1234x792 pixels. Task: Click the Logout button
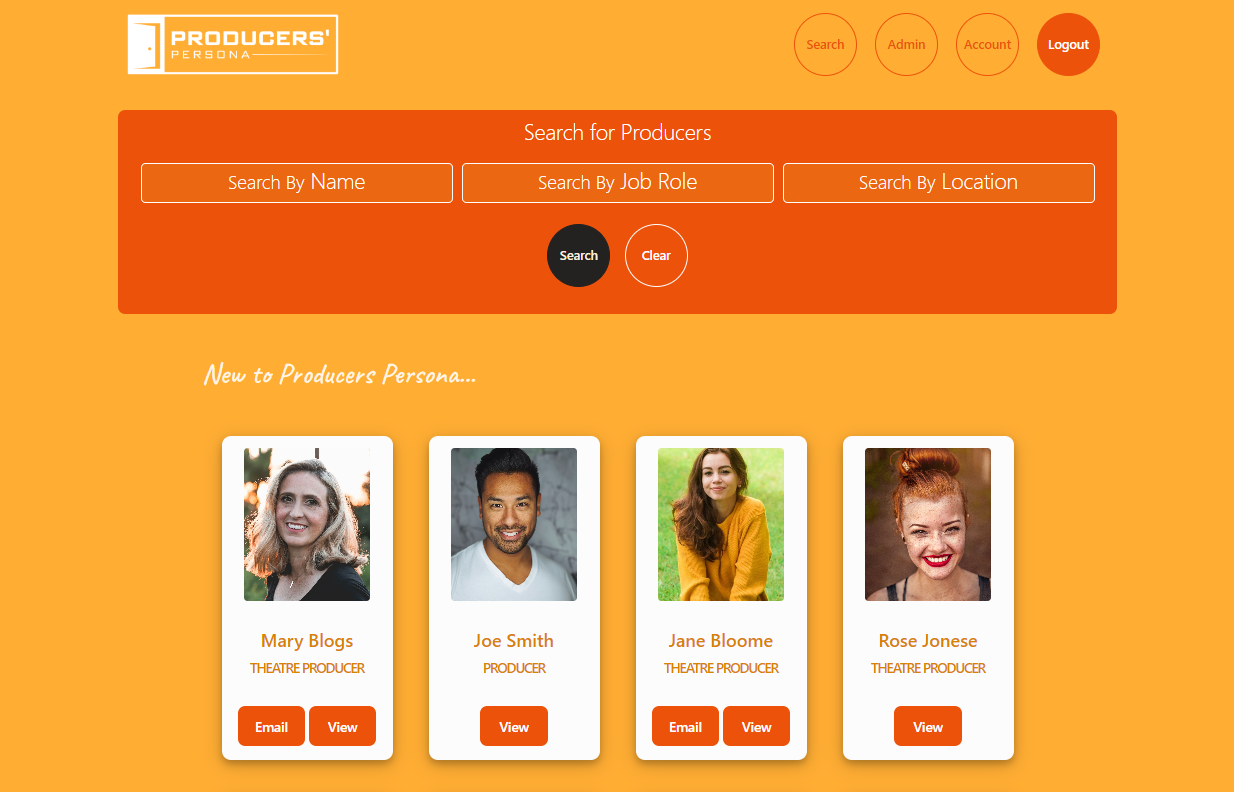(1068, 44)
